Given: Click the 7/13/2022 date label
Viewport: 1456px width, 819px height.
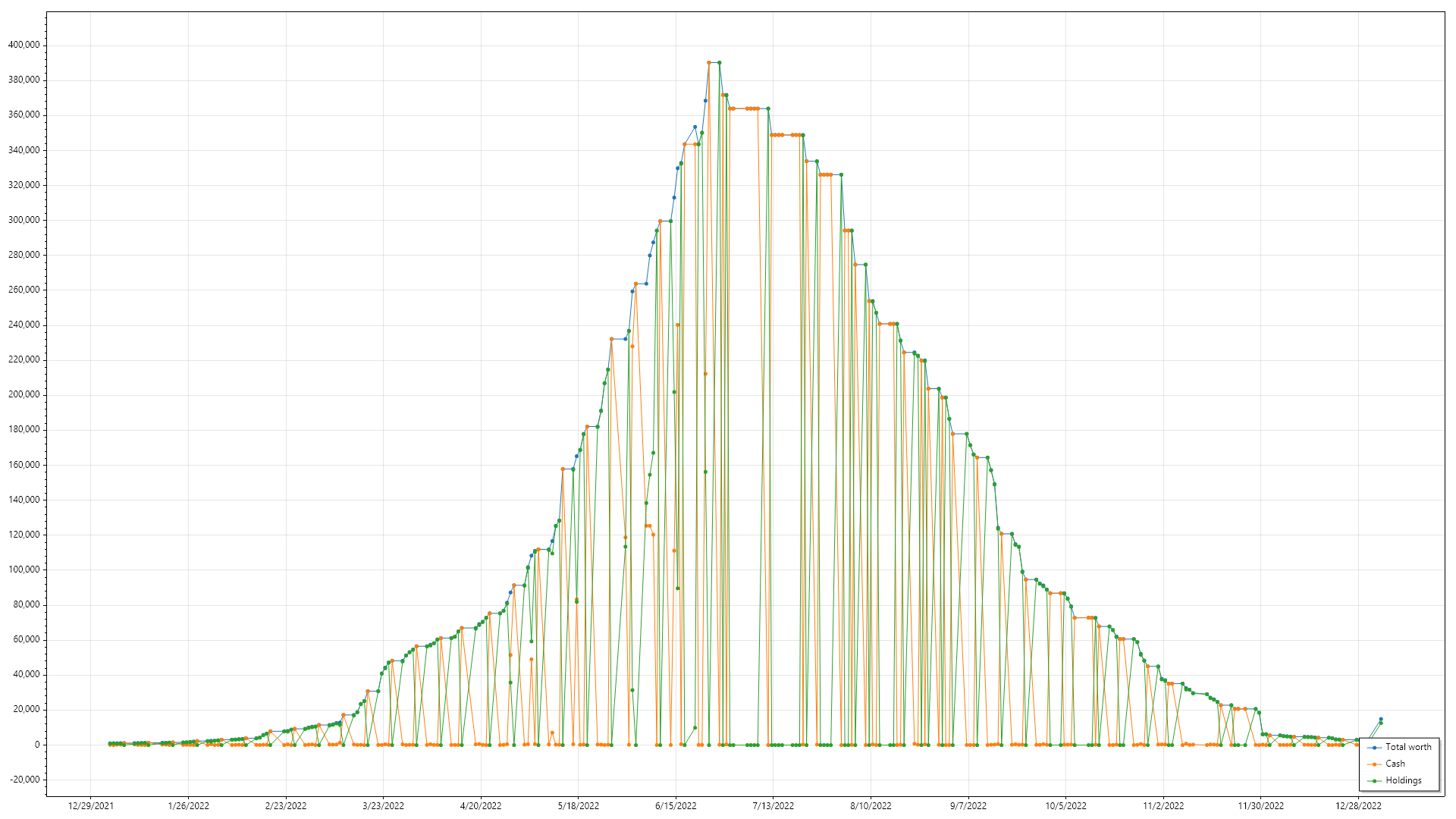Looking at the screenshot, I should pos(773,806).
